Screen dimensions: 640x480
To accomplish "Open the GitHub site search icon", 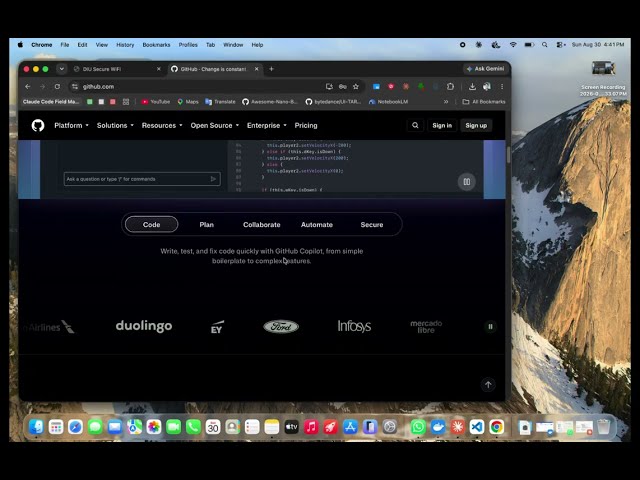I will (415, 125).
